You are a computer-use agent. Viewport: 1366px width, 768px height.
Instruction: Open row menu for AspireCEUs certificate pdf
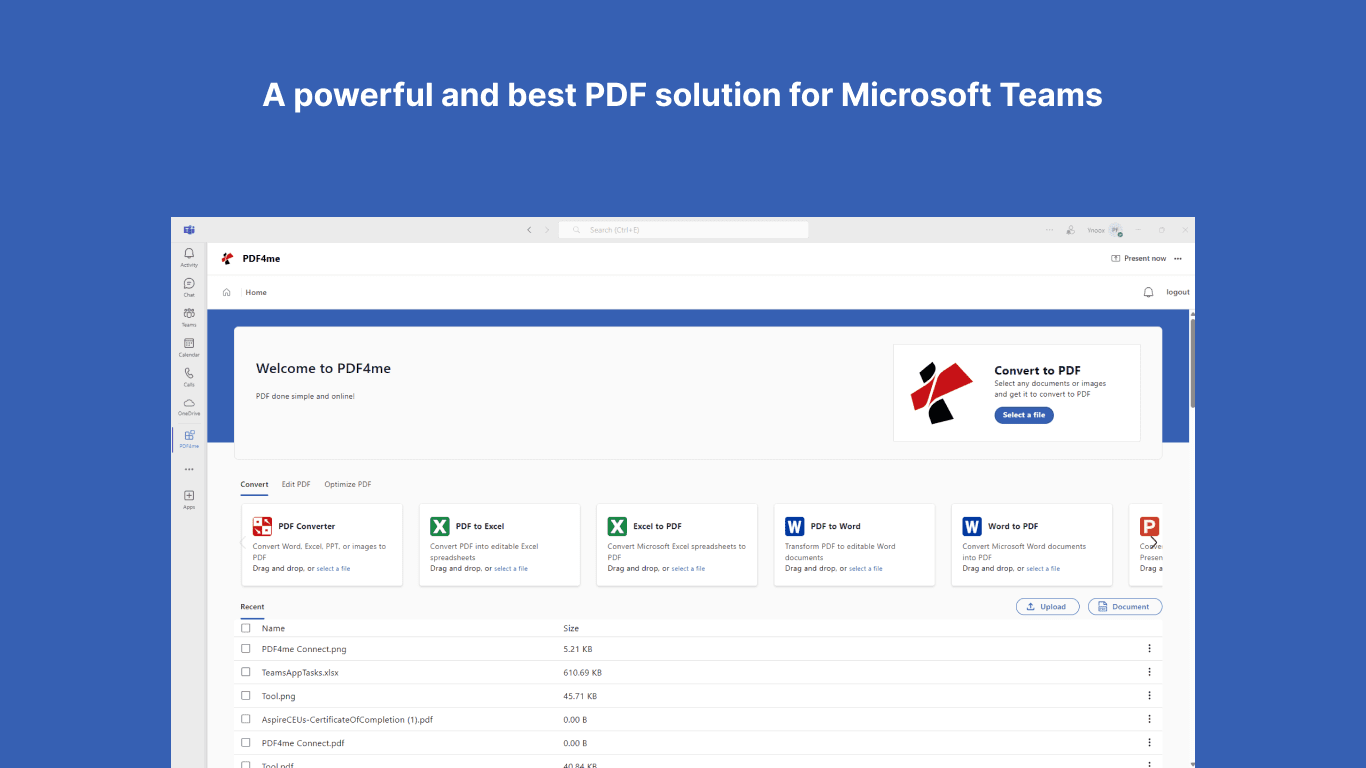tap(1149, 719)
